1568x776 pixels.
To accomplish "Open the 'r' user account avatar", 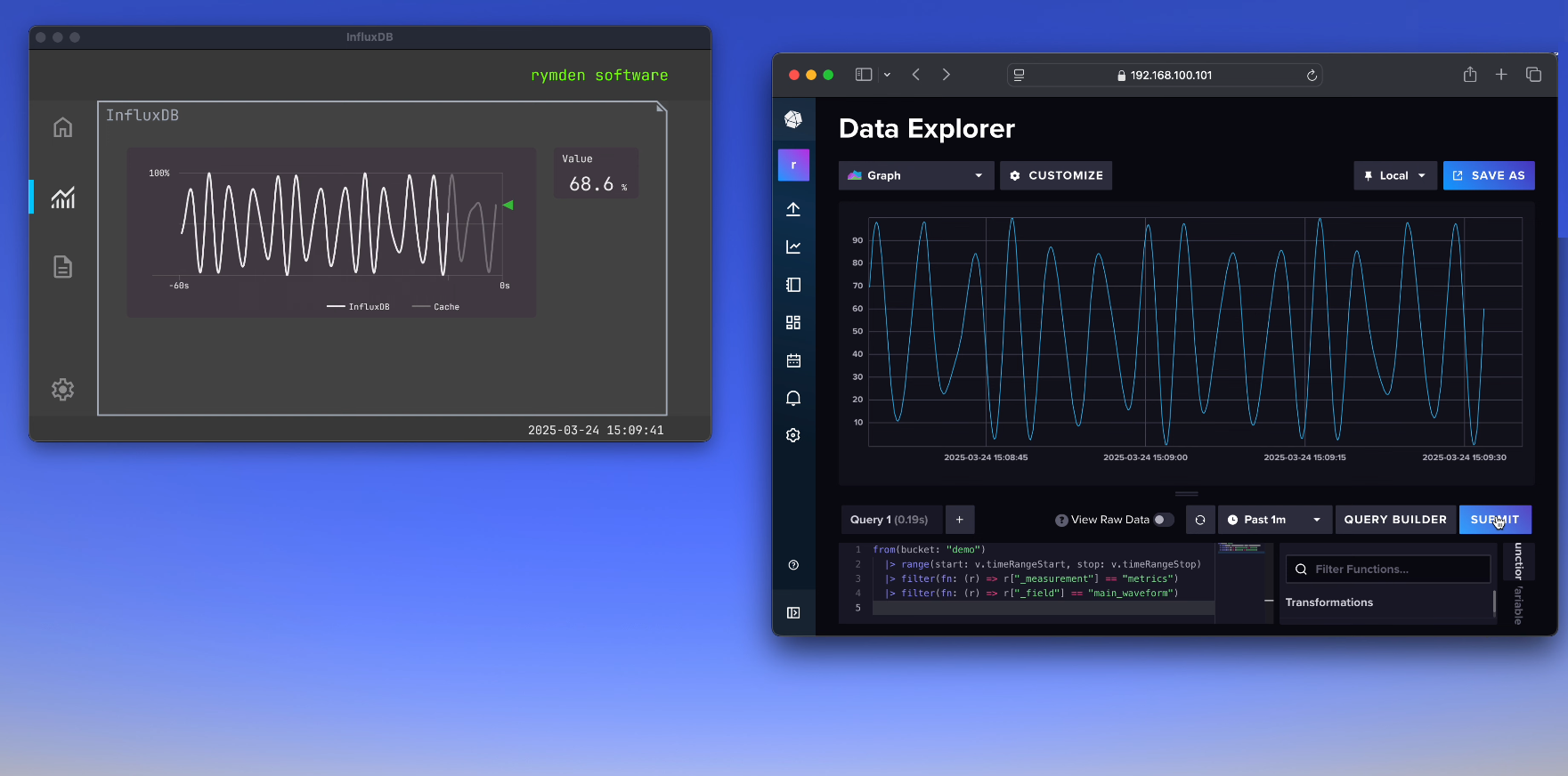I will 793,165.
